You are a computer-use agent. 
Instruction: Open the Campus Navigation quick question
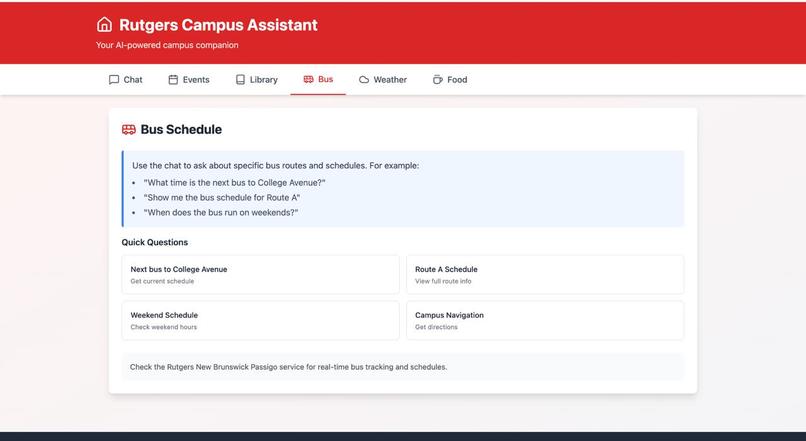(x=545, y=320)
